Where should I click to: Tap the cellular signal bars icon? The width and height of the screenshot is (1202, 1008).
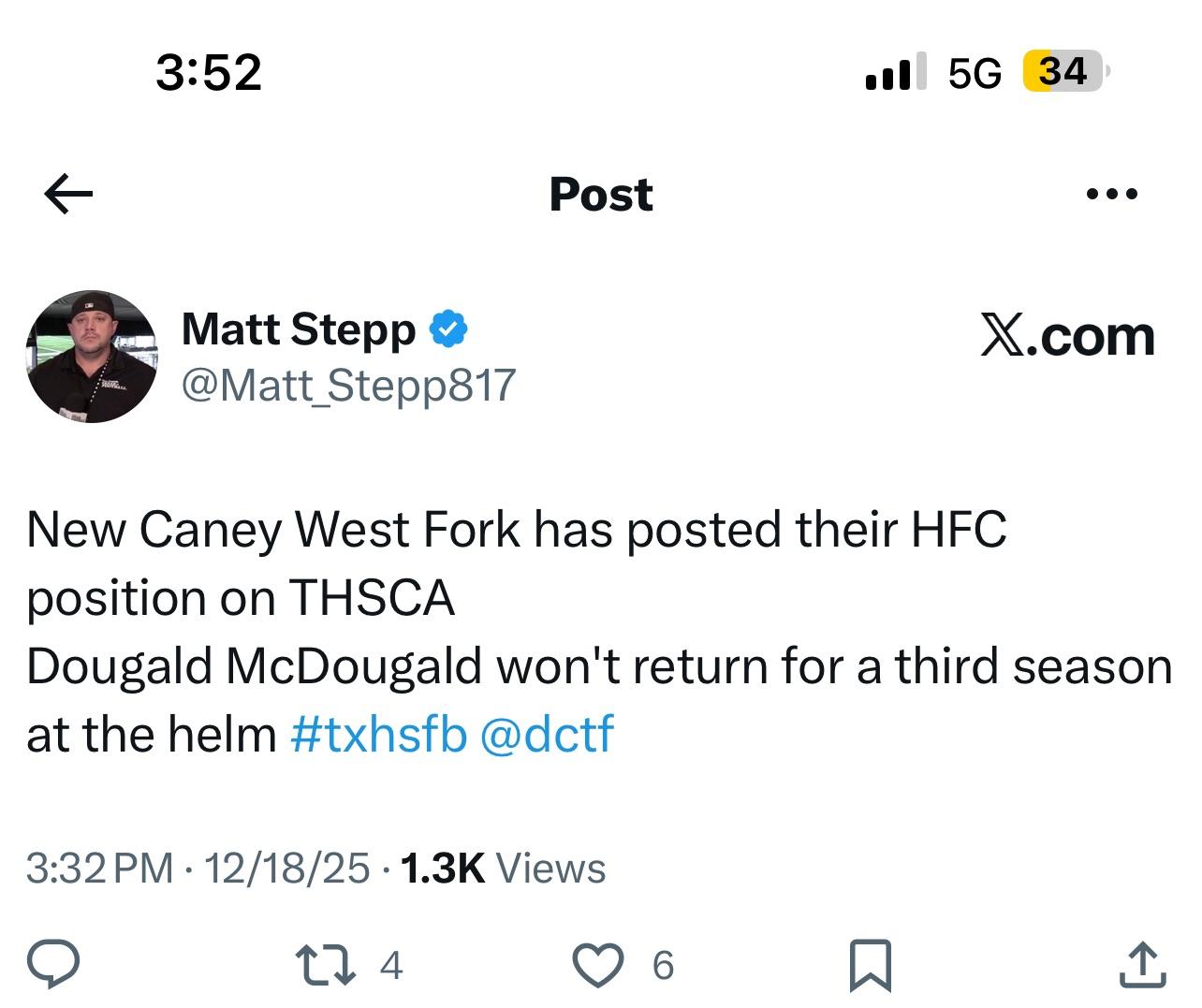coord(895,72)
